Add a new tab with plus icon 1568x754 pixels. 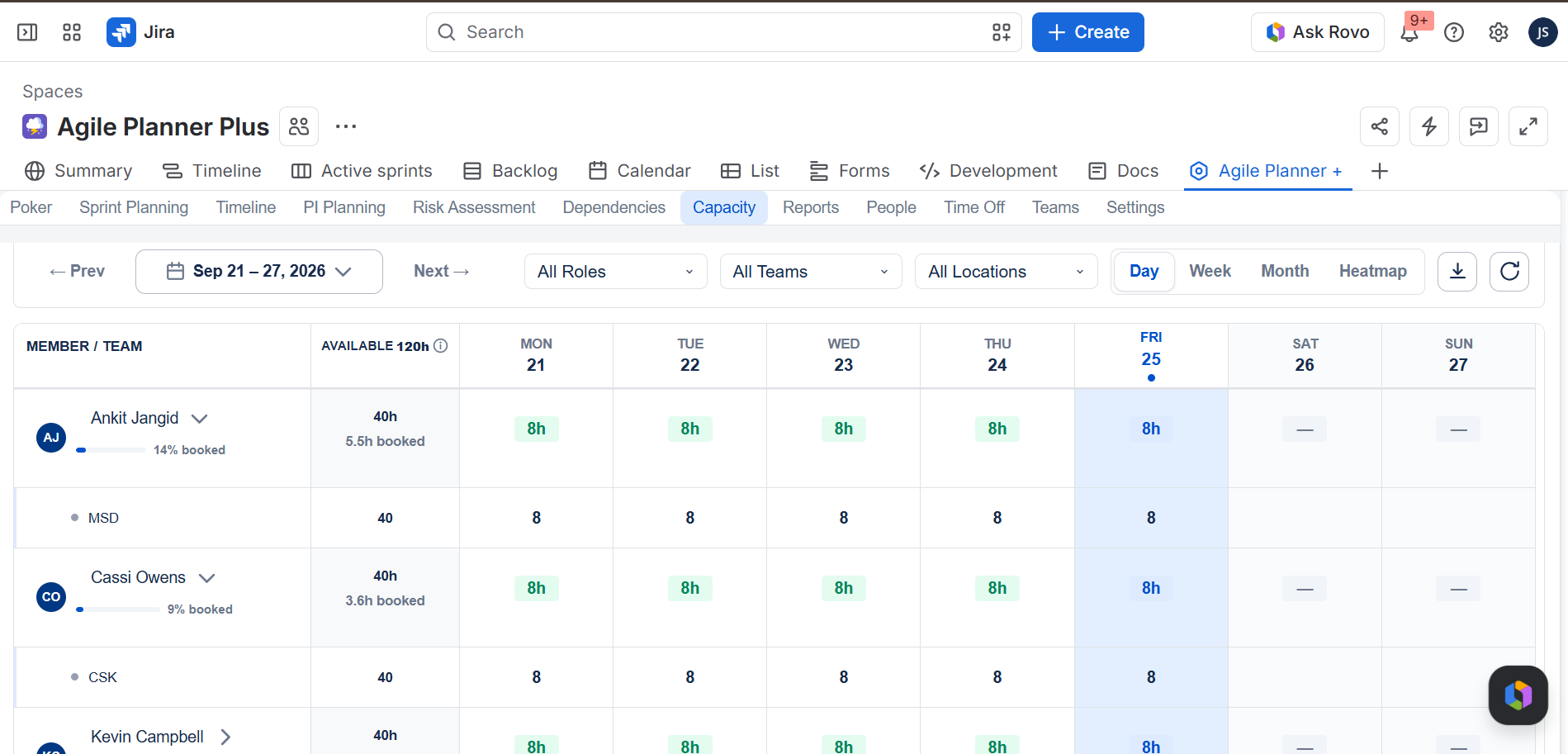point(1379,171)
